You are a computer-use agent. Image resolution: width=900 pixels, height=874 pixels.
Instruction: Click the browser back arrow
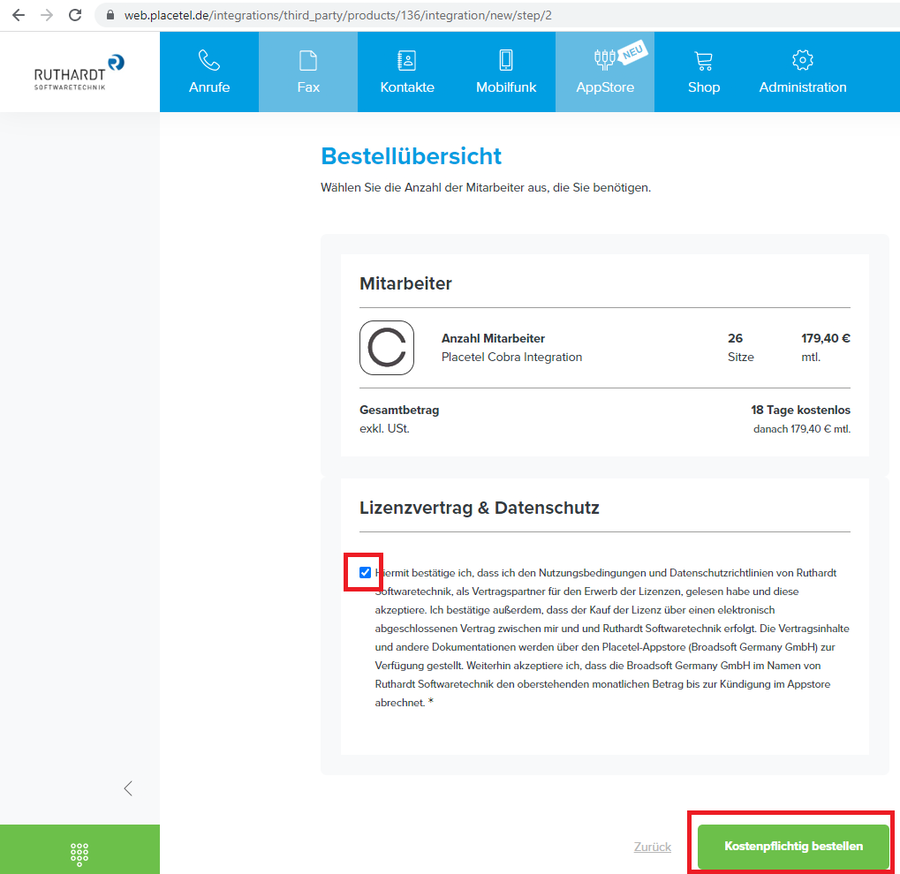coord(18,15)
